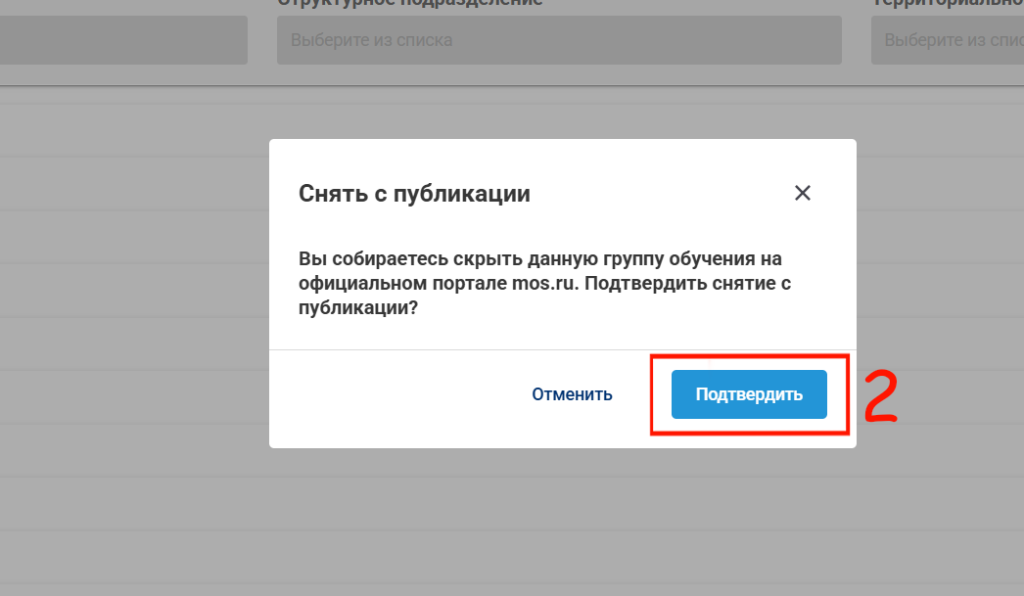Viewport: 1024px width, 596px height.
Task: Click the red handwritten number 2 annotation
Action: click(x=880, y=396)
